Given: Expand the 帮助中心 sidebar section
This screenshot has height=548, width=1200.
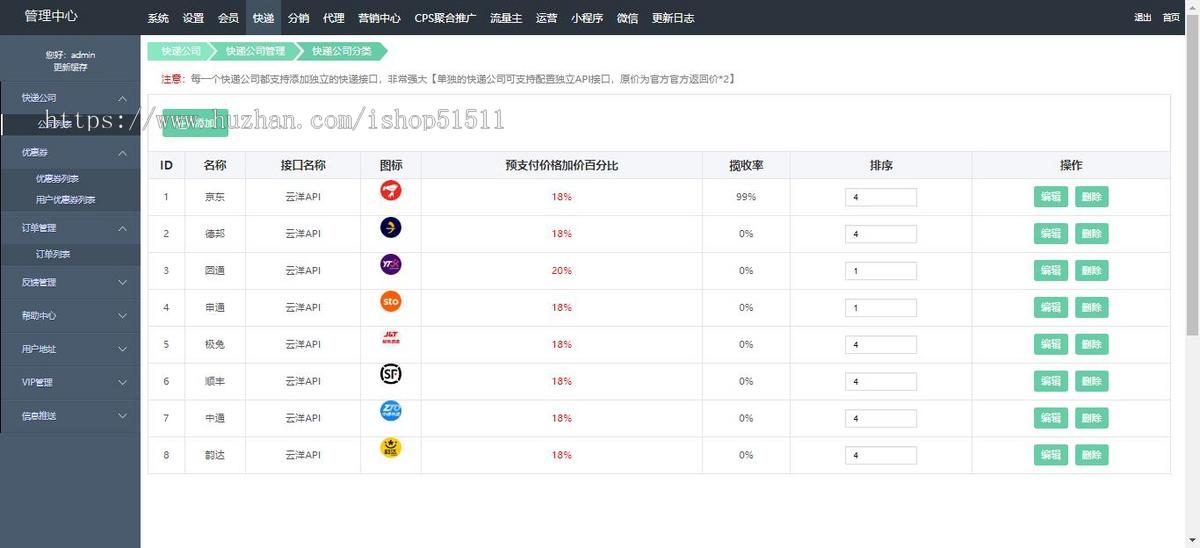Looking at the screenshot, I should coord(70,316).
